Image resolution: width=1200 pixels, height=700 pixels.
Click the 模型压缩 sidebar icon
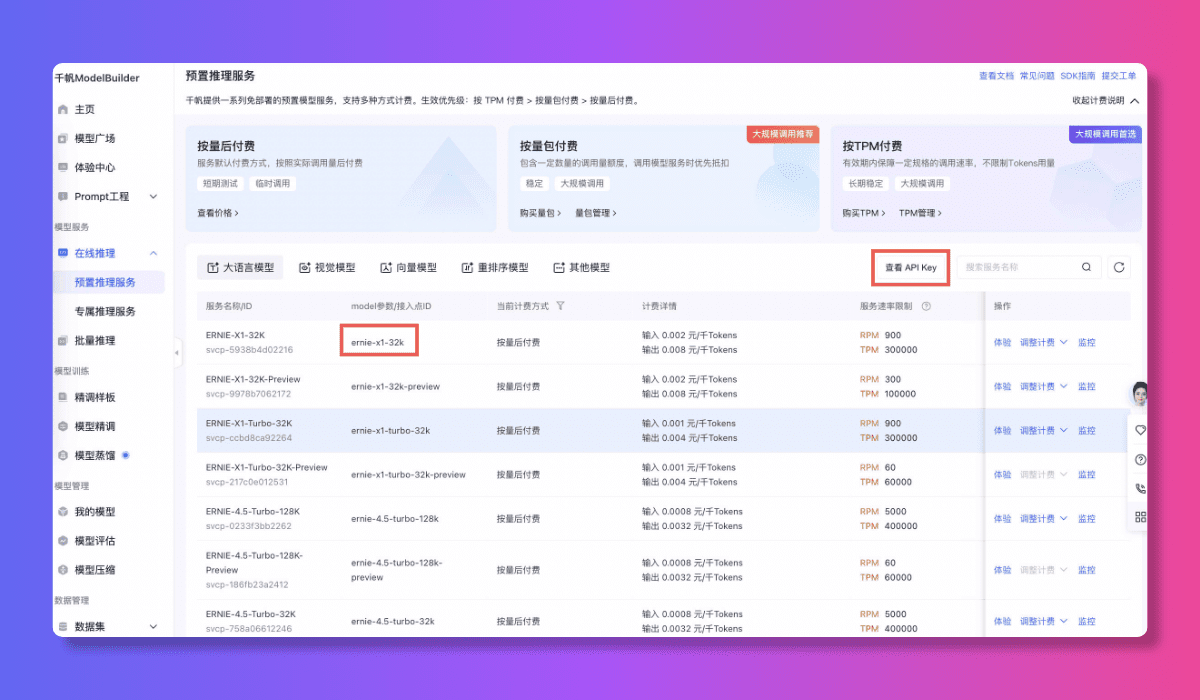(x=64, y=569)
